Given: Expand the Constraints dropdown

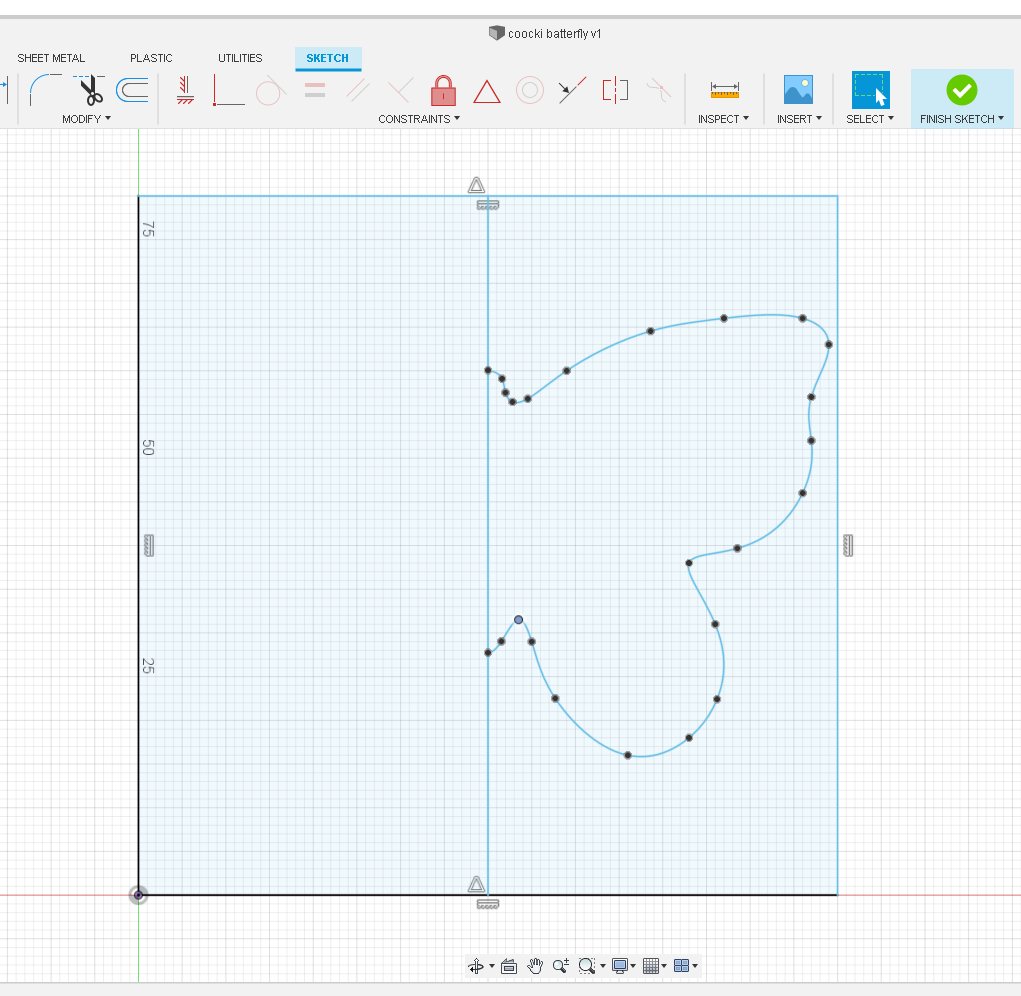Looking at the screenshot, I should [x=419, y=118].
